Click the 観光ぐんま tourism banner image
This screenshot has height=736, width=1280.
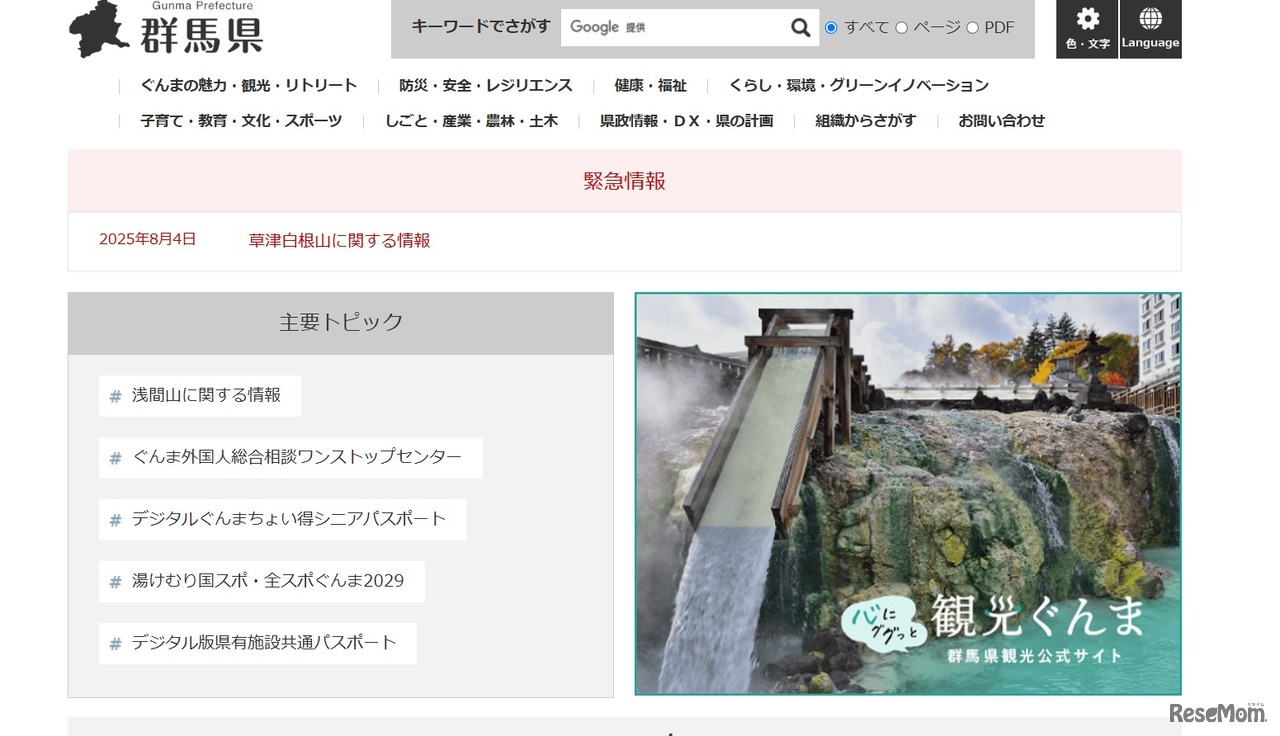(908, 494)
